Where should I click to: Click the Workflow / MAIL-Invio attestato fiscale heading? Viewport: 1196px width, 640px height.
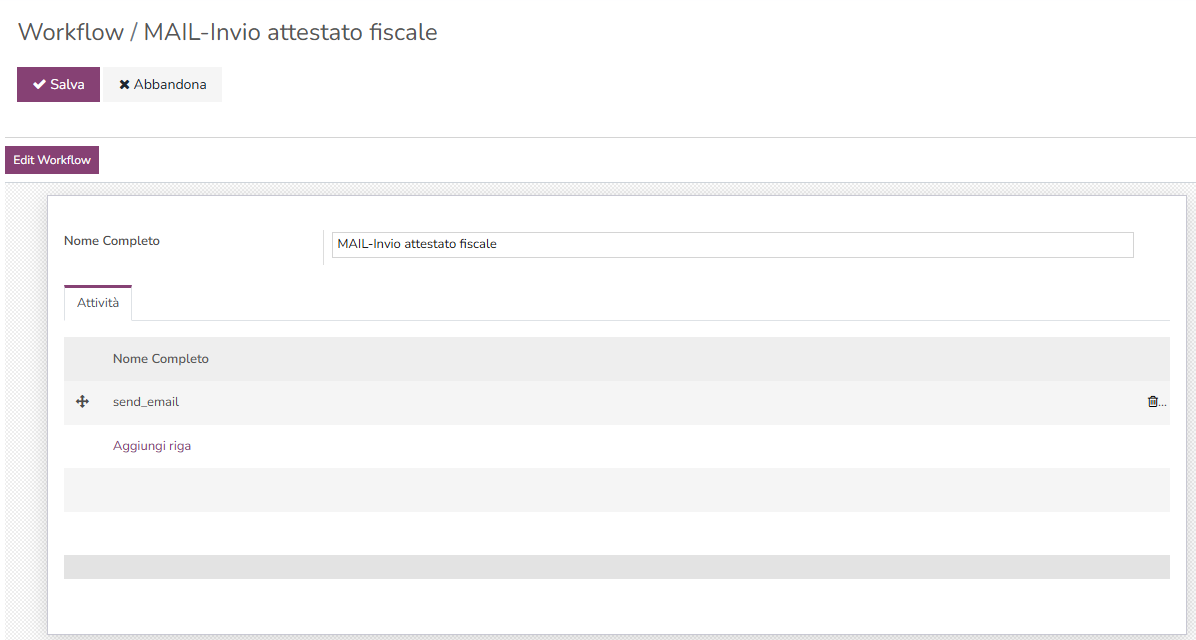(x=227, y=31)
